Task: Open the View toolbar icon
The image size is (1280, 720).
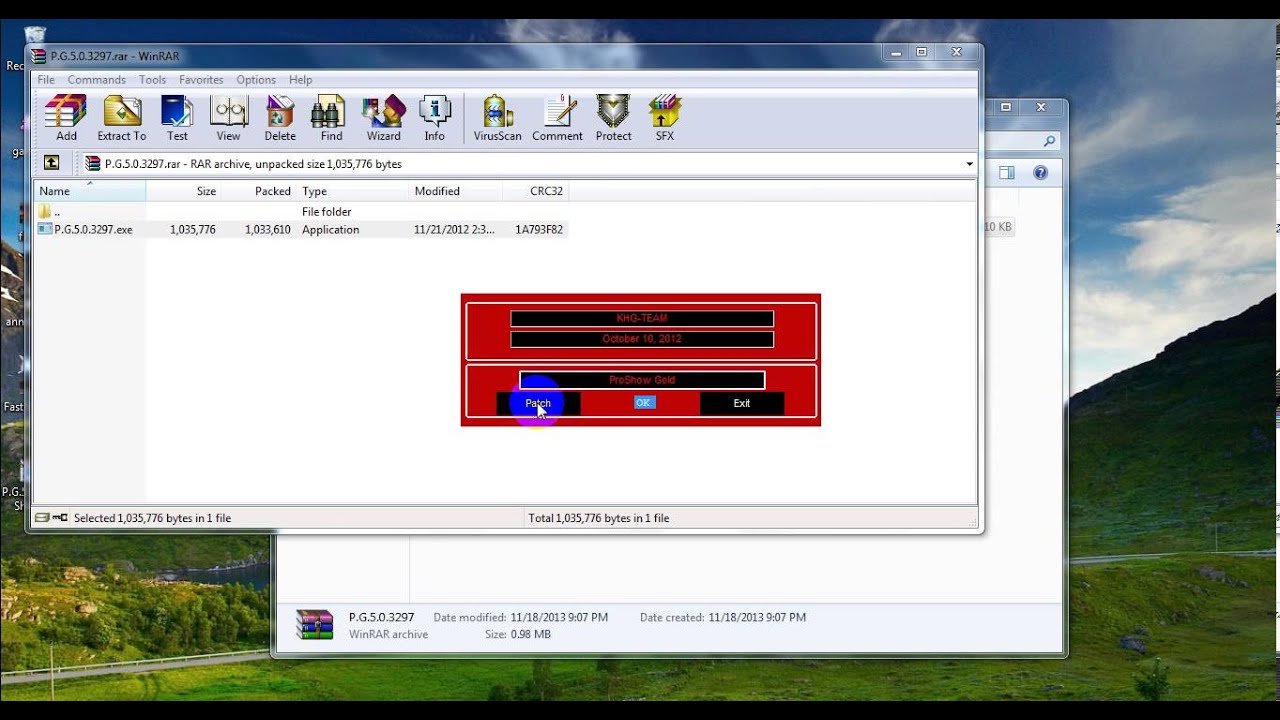Action: click(229, 118)
